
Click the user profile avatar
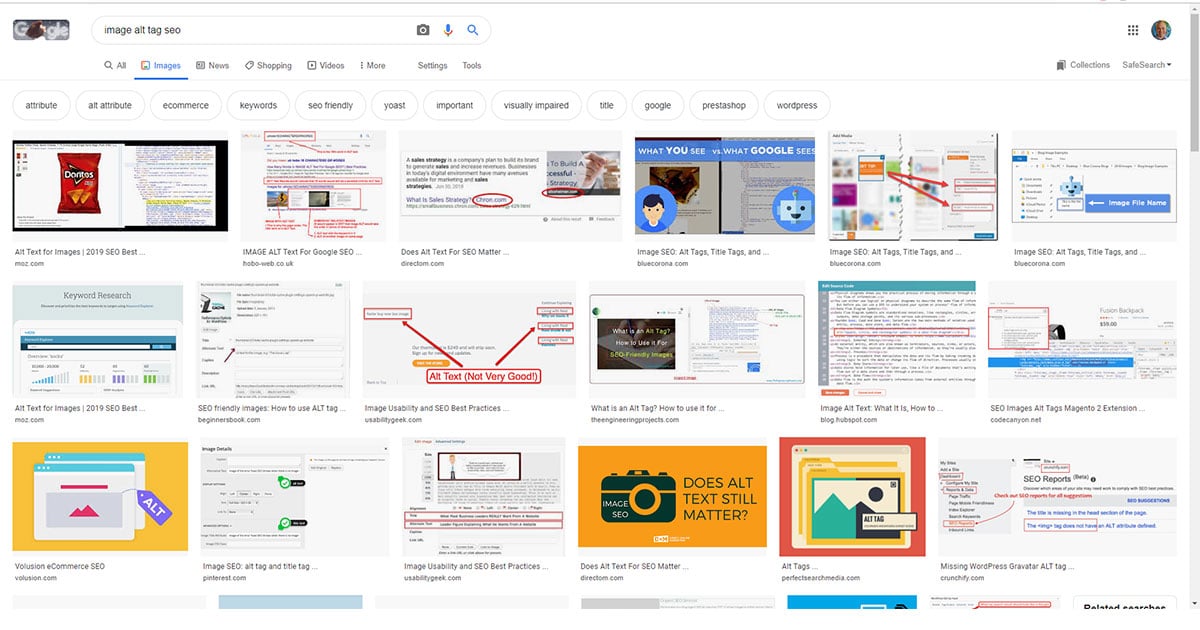[x=1161, y=30]
